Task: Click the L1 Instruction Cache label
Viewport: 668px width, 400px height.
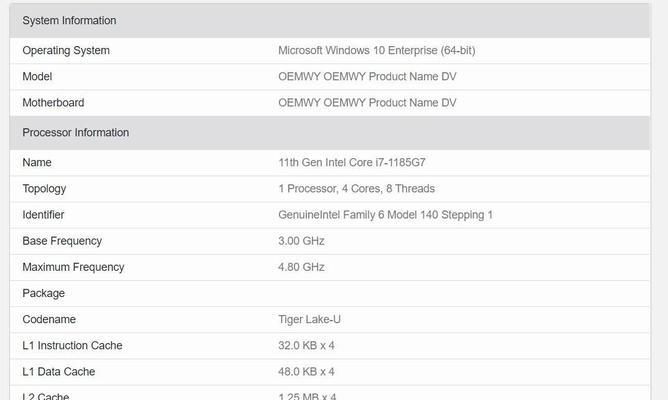Action: [x=72, y=345]
